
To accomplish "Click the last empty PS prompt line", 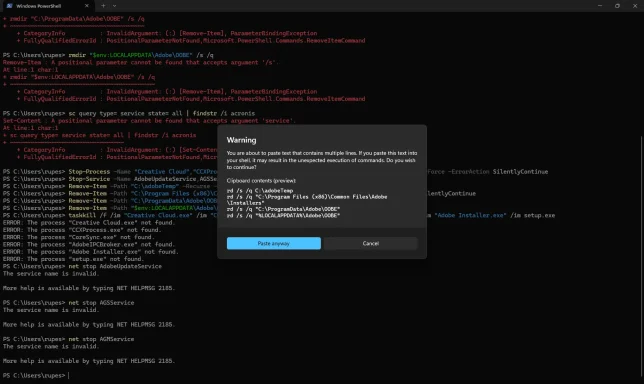I will [36, 375].
